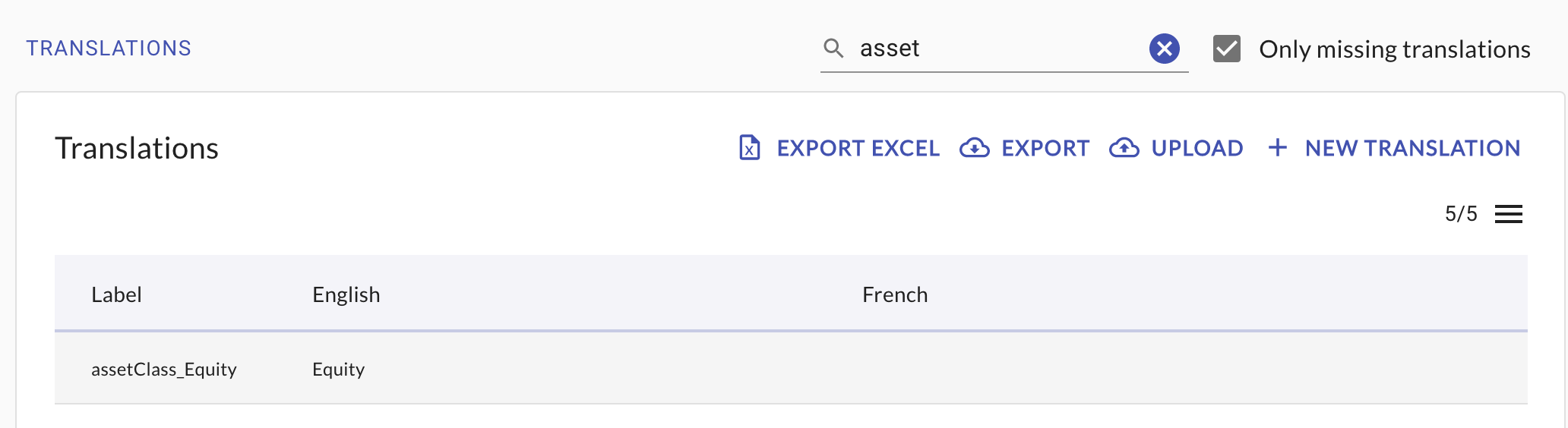This screenshot has height=428, width=1568.
Task: Sort by the English column header
Action: coord(346,294)
